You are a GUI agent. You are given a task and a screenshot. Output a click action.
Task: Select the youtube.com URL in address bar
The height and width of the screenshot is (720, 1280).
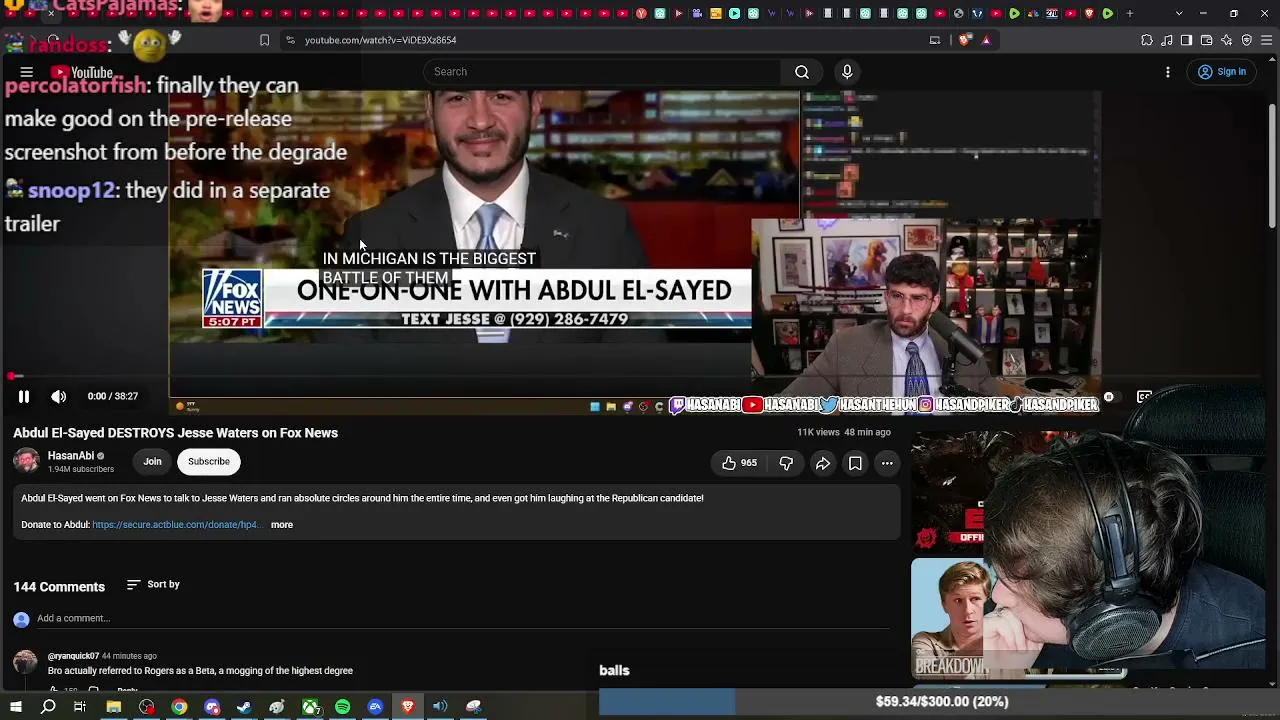click(x=380, y=40)
